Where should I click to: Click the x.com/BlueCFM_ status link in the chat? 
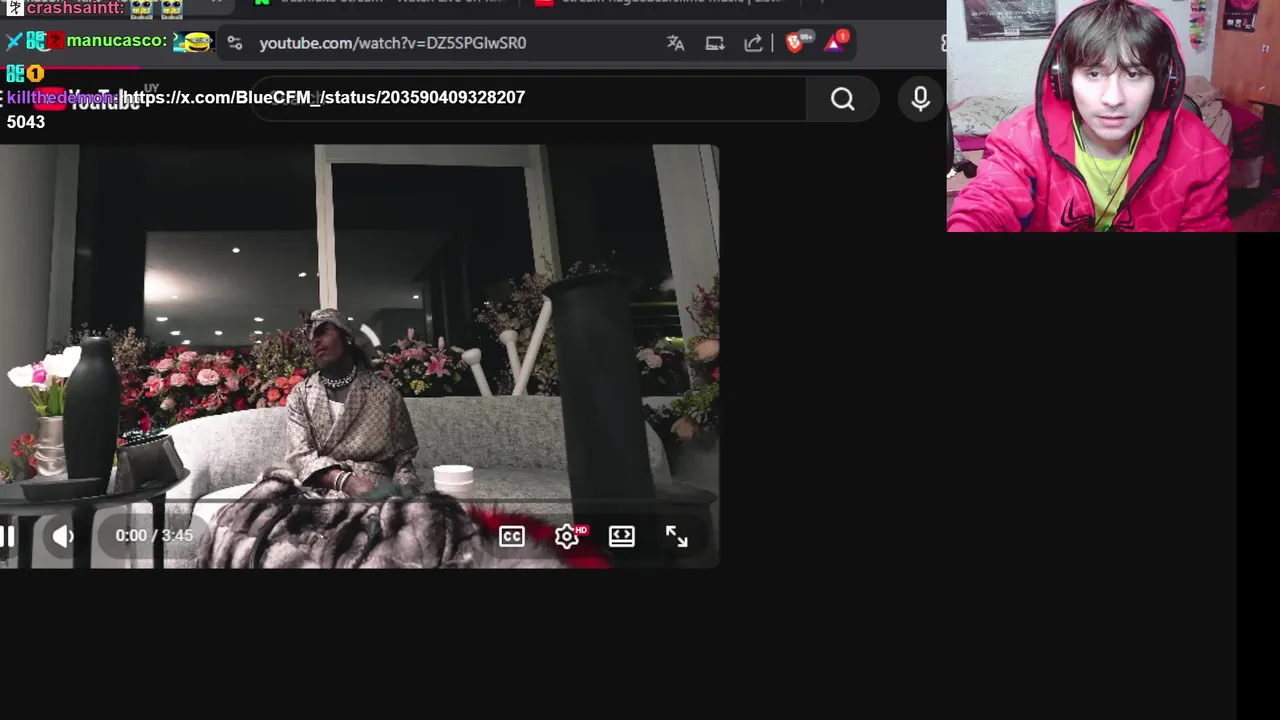[x=323, y=98]
